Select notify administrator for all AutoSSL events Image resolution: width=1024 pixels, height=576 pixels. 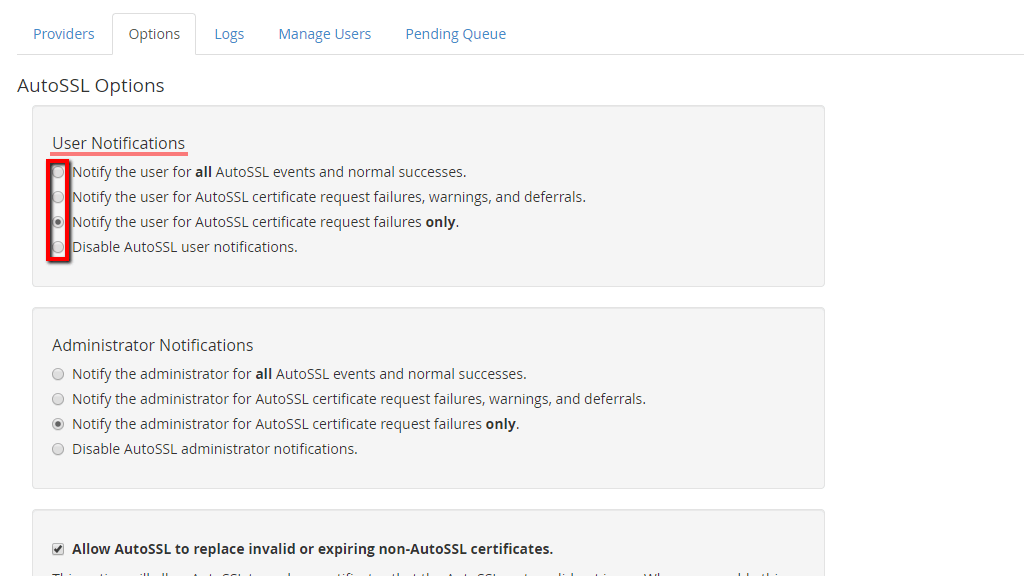58,373
